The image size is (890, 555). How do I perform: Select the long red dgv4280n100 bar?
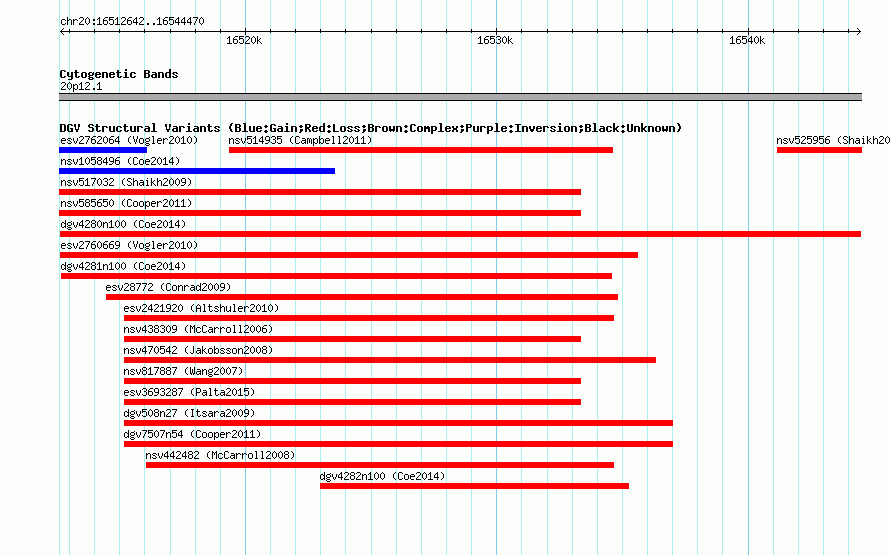(460, 234)
